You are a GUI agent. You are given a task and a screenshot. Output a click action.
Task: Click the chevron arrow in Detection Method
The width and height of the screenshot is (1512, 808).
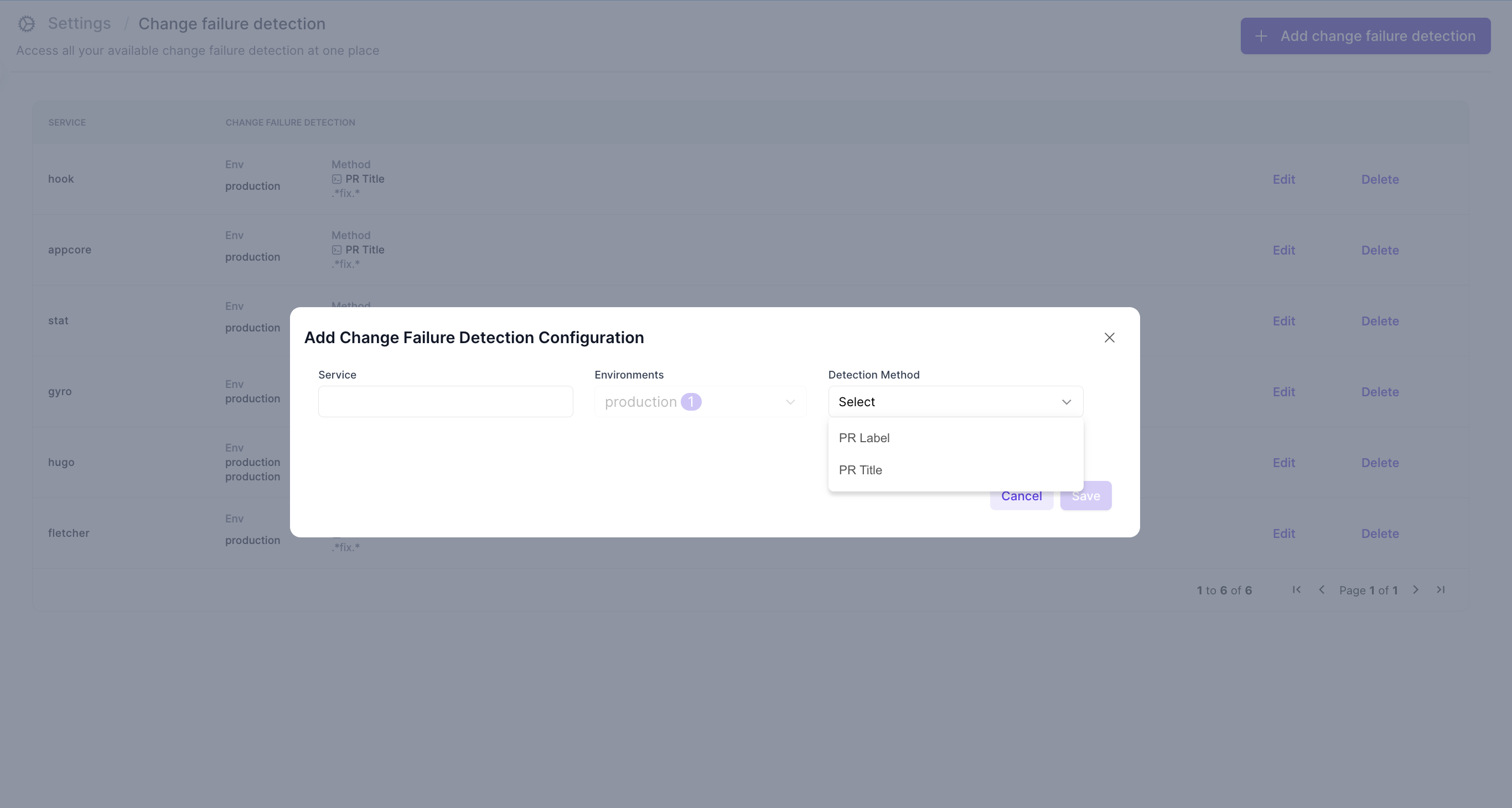(x=1066, y=402)
